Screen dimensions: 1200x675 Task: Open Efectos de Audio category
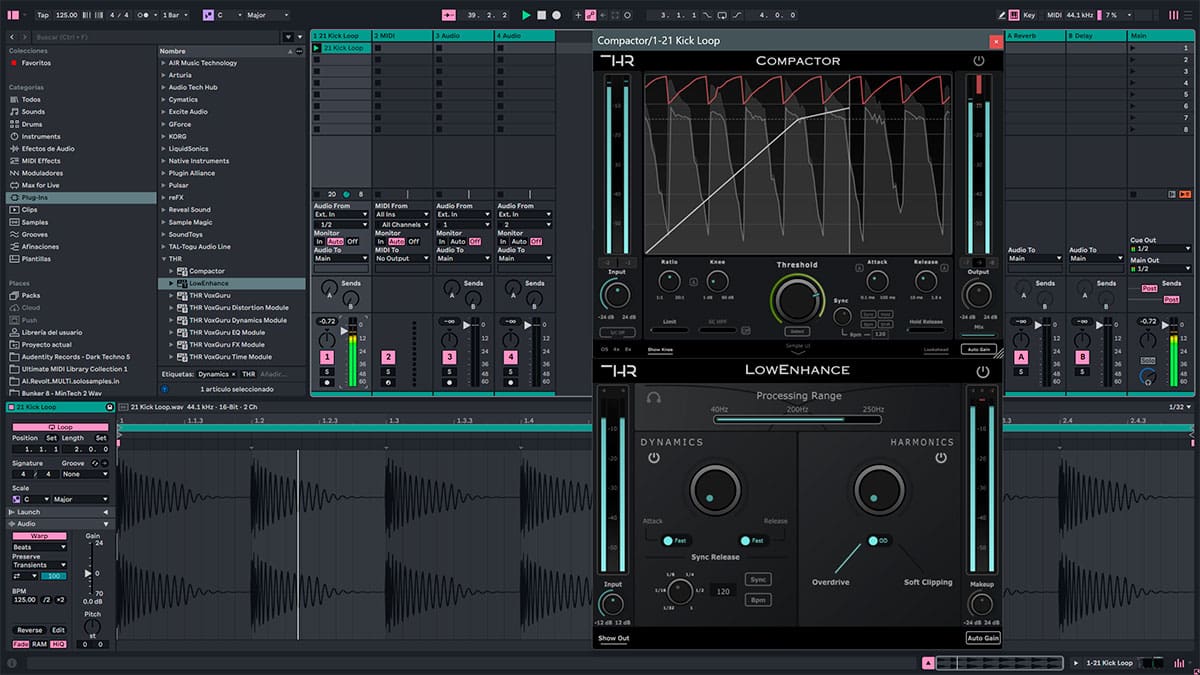tap(48, 149)
